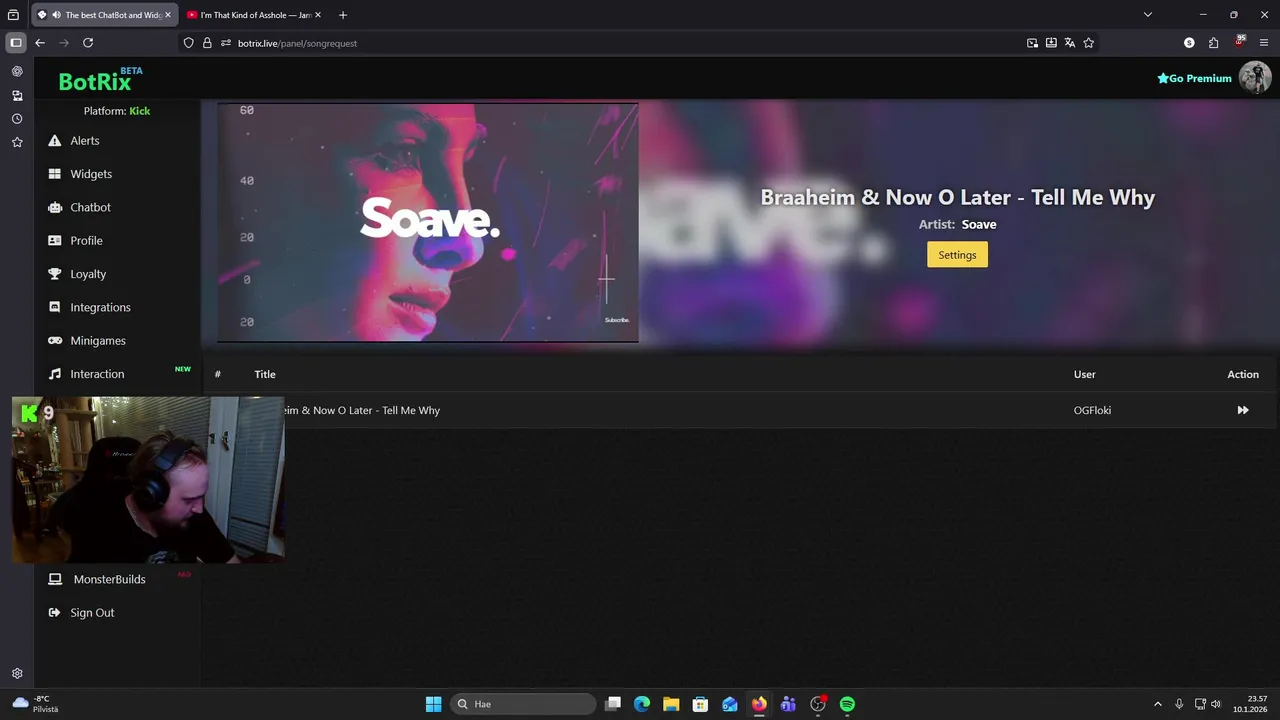Open the Widgets sidebar section
The image size is (1280, 720).
point(90,174)
